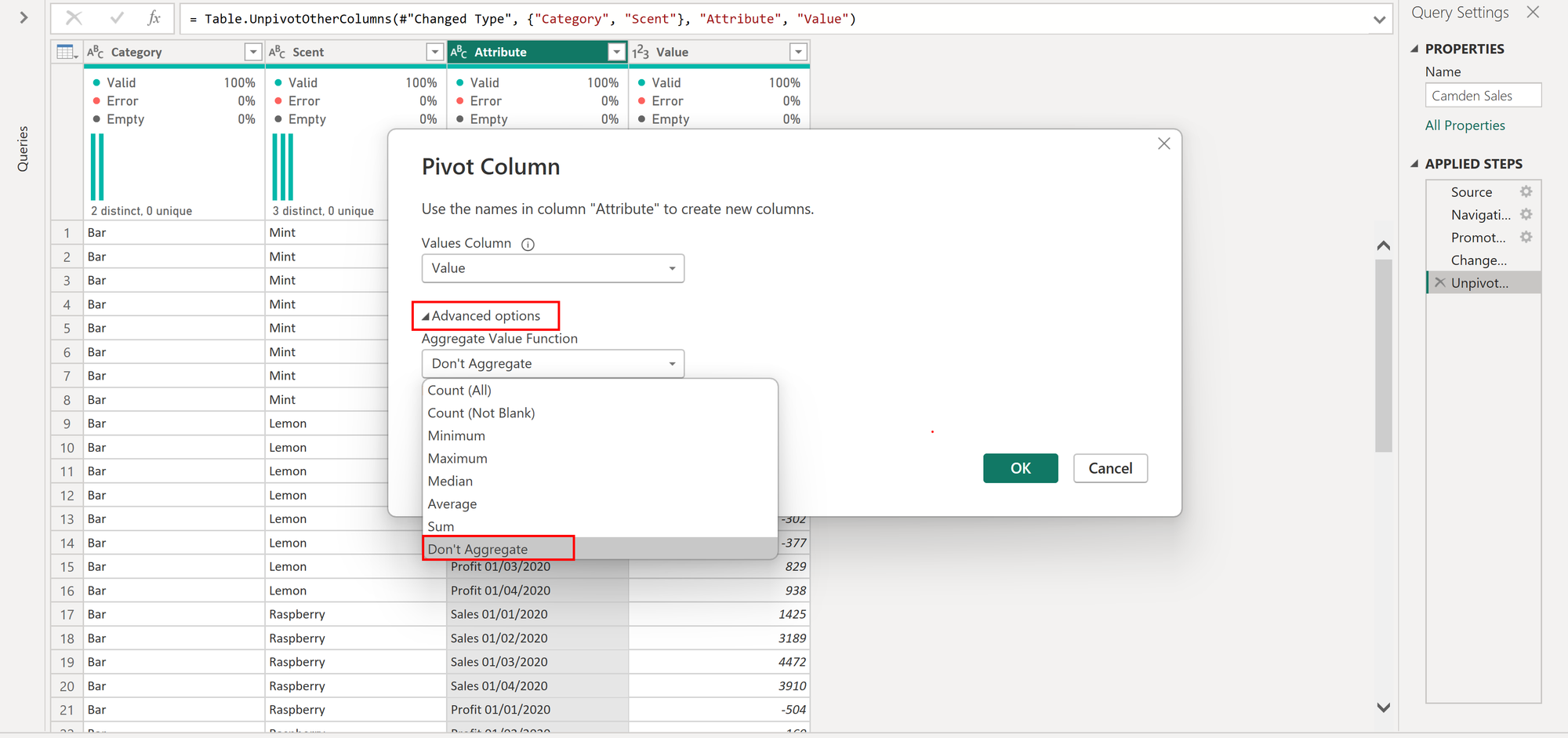
Task: Open Scent column filter dropdown
Action: [434, 52]
